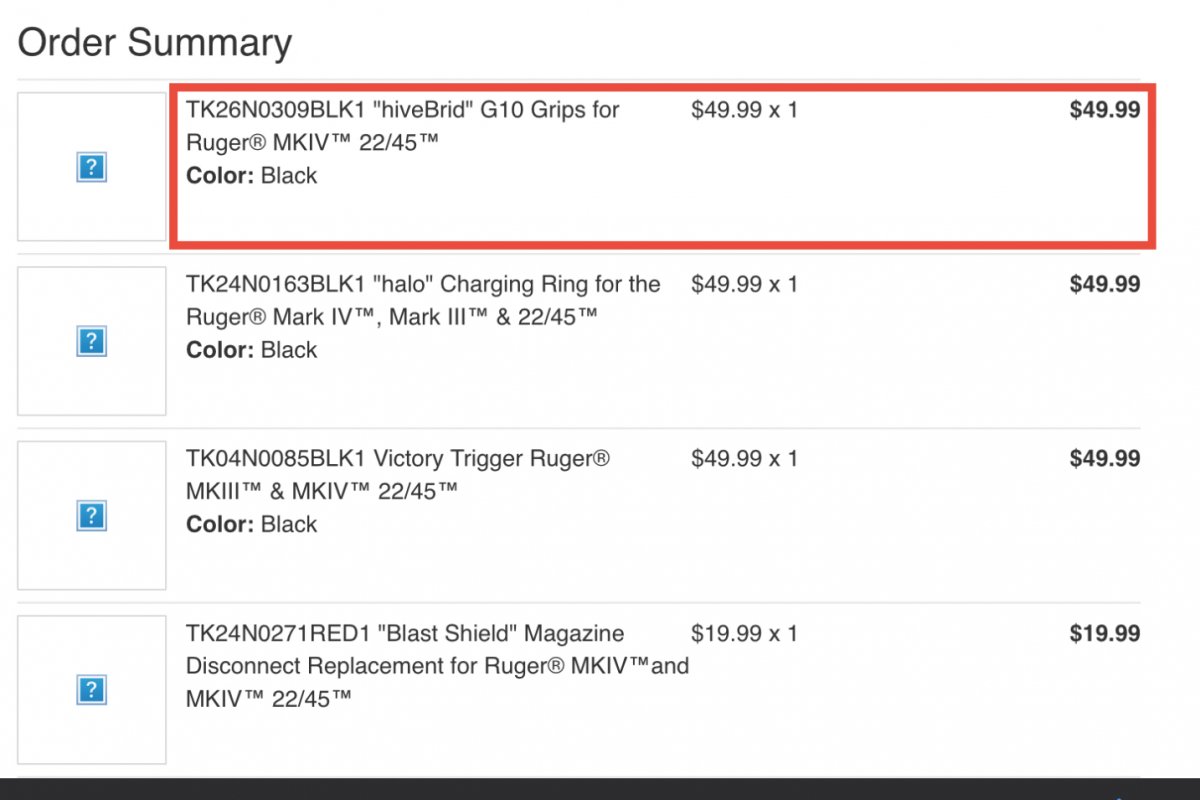1200x800 pixels.
Task: Click the thumbnail box for halo Charging Ring
Action: coord(92,341)
